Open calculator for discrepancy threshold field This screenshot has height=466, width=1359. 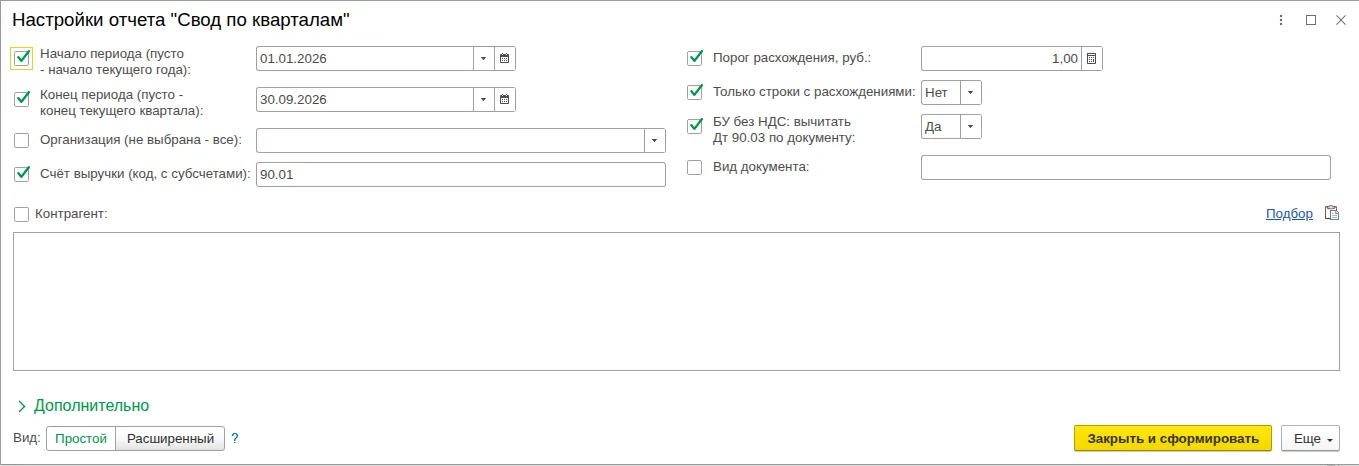pyautogui.click(x=1091, y=59)
